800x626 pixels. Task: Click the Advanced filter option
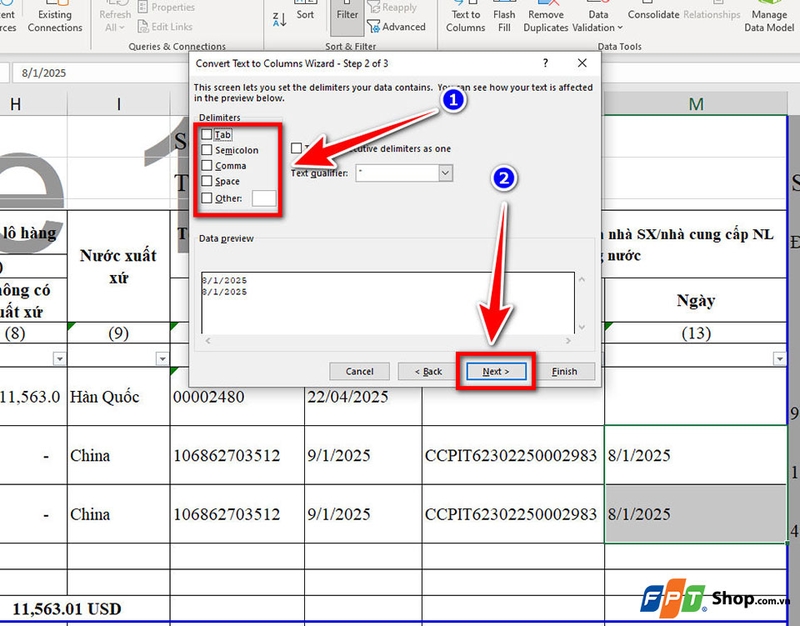pyautogui.click(x=399, y=27)
